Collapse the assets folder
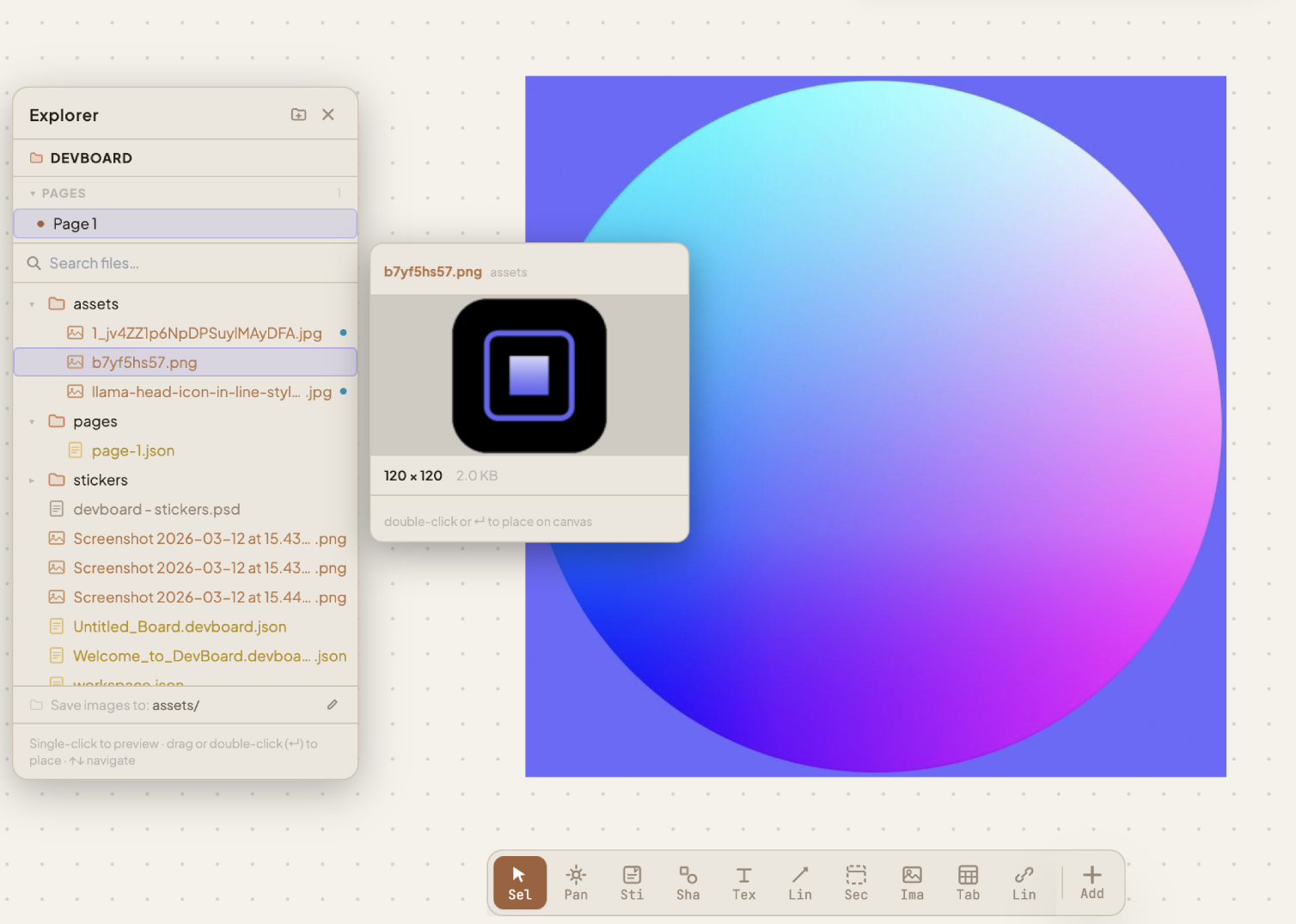The image size is (1296, 924). point(32,303)
